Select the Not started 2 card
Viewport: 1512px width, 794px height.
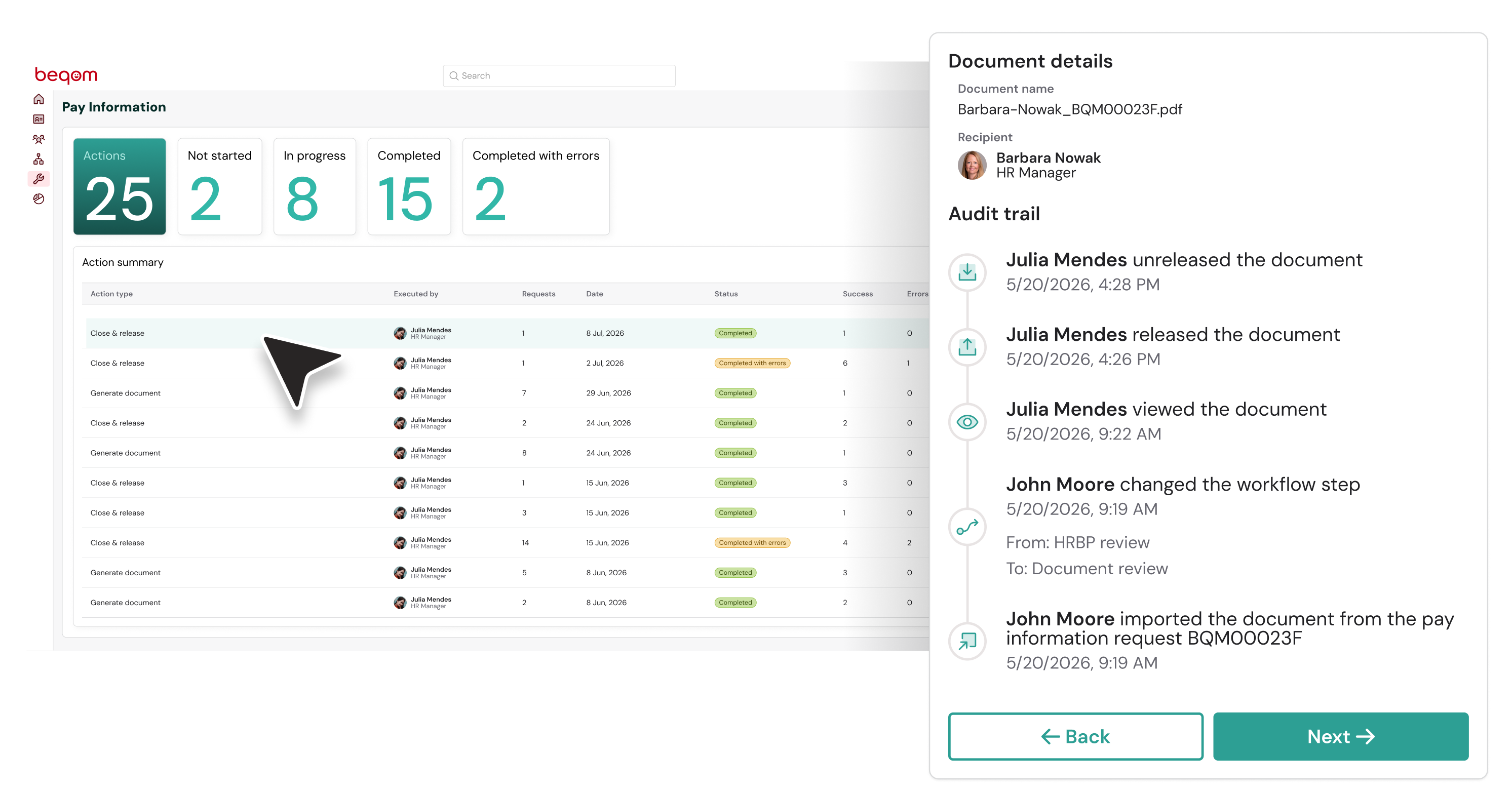pyautogui.click(x=219, y=186)
